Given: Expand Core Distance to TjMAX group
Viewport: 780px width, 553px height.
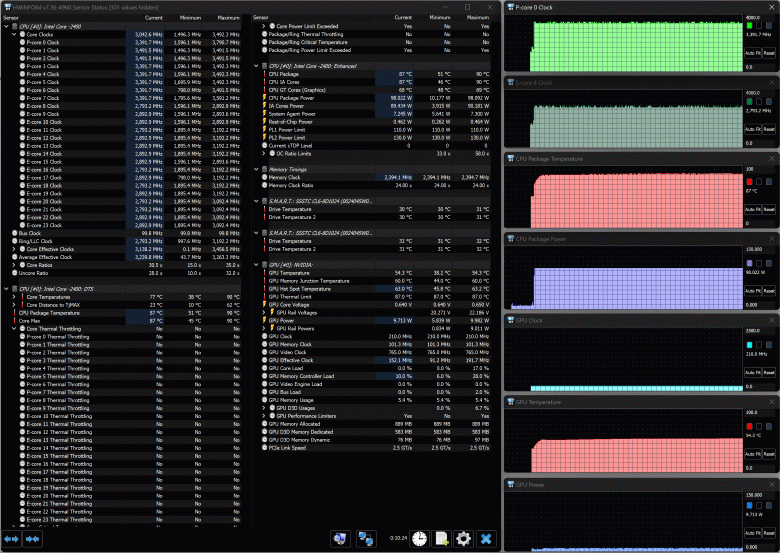Looking at the screenshot, I should point(14,305).
